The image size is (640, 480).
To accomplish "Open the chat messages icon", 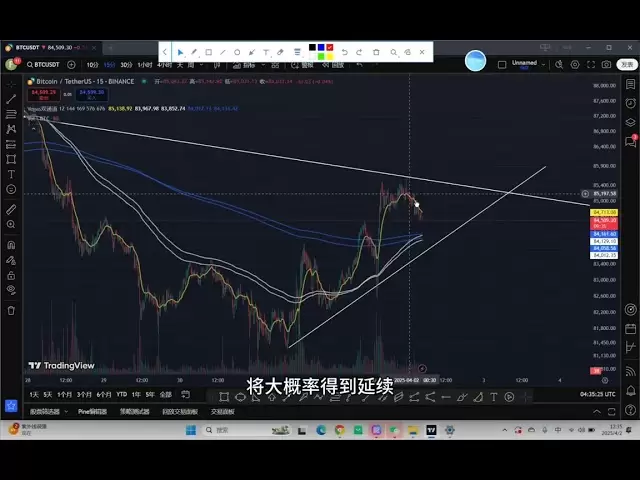I will coord(631,141).
